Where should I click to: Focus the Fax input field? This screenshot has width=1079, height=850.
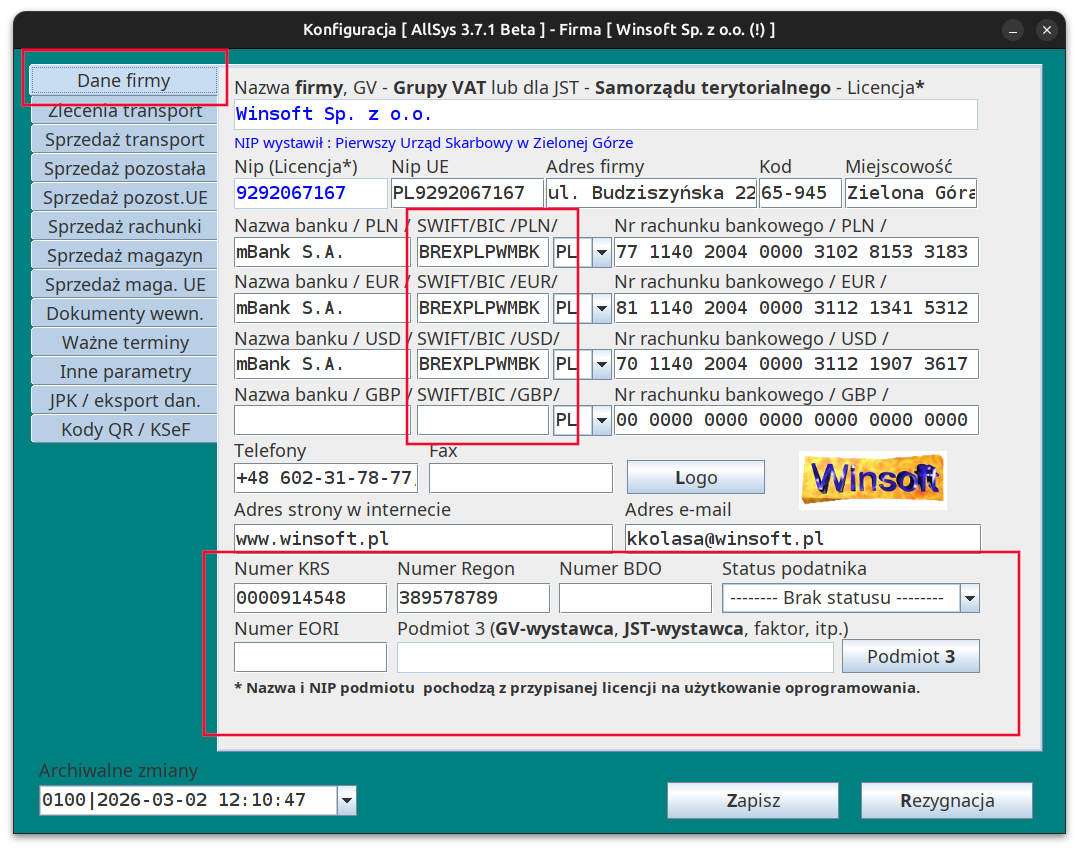tap(520, 479)
